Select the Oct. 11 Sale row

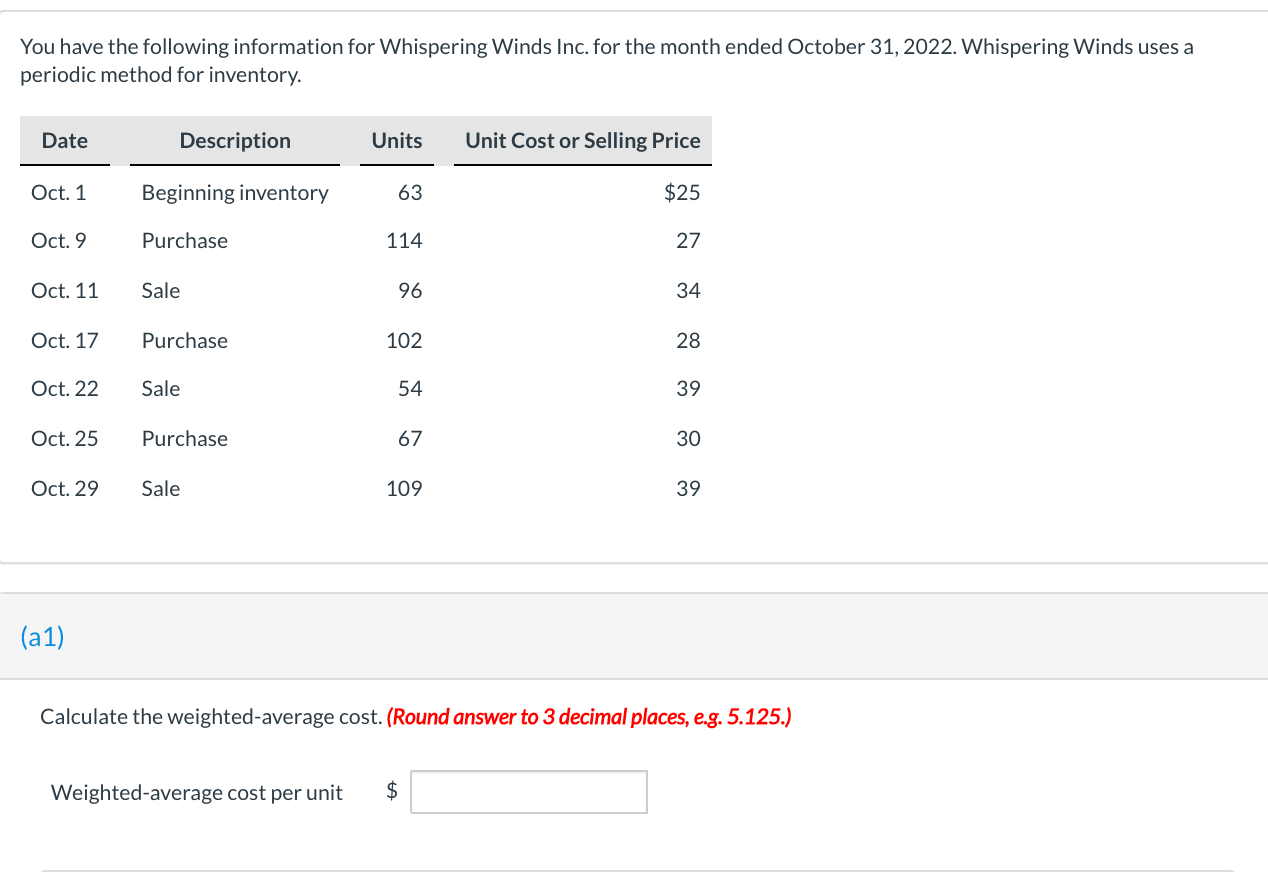[x=160, y=290]
